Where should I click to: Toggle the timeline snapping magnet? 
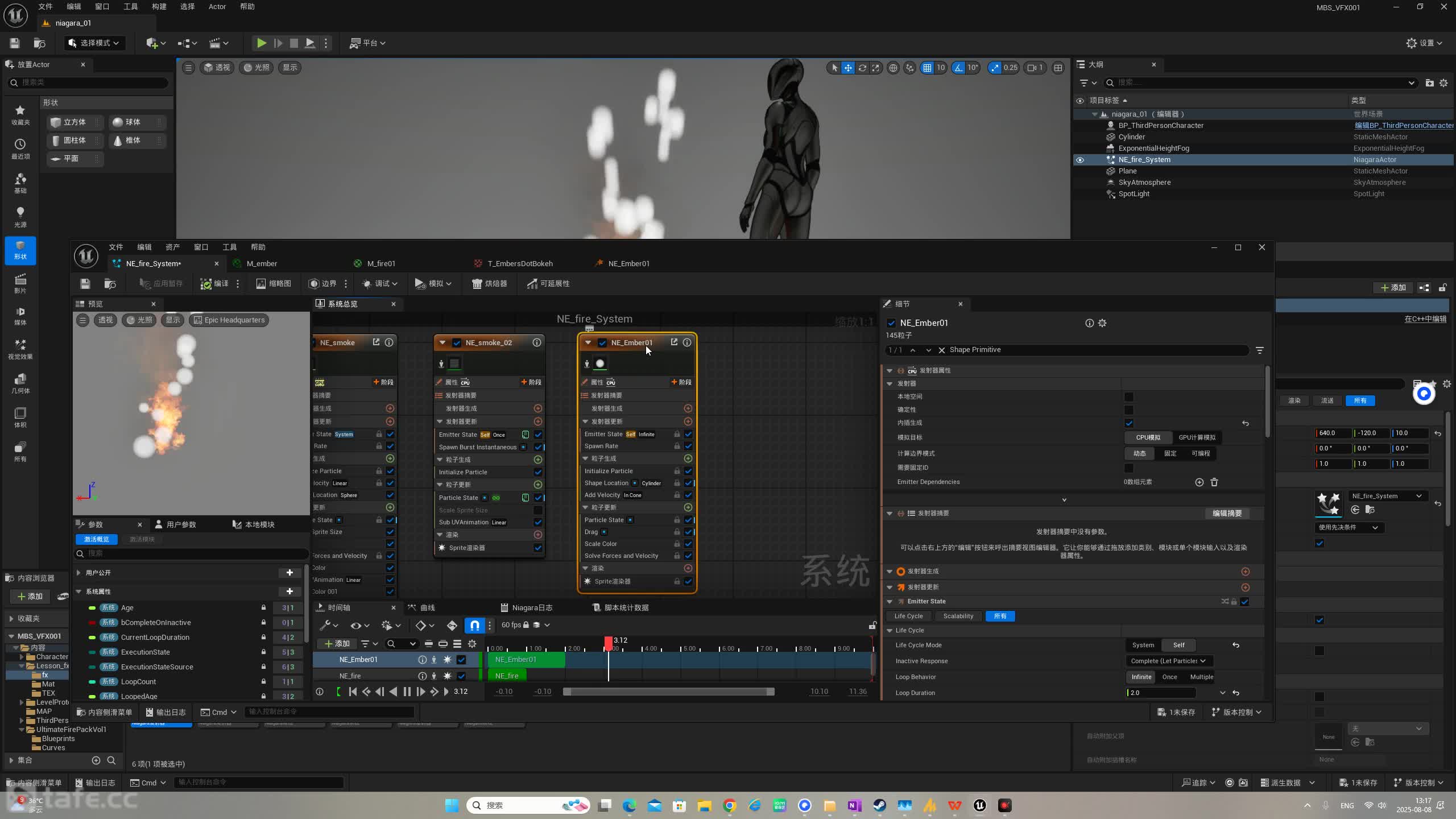pos(474,626)
